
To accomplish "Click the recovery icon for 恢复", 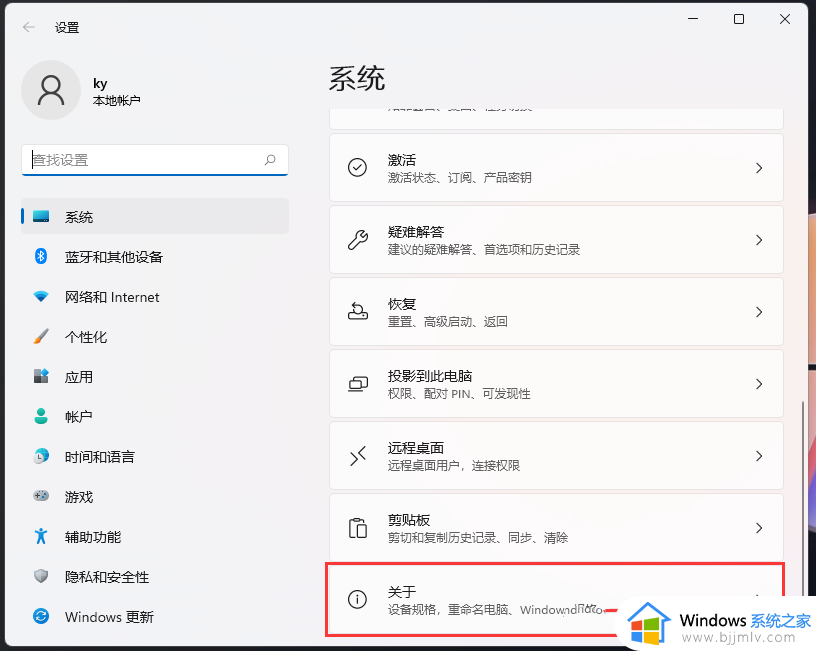I will coord(358,311).
